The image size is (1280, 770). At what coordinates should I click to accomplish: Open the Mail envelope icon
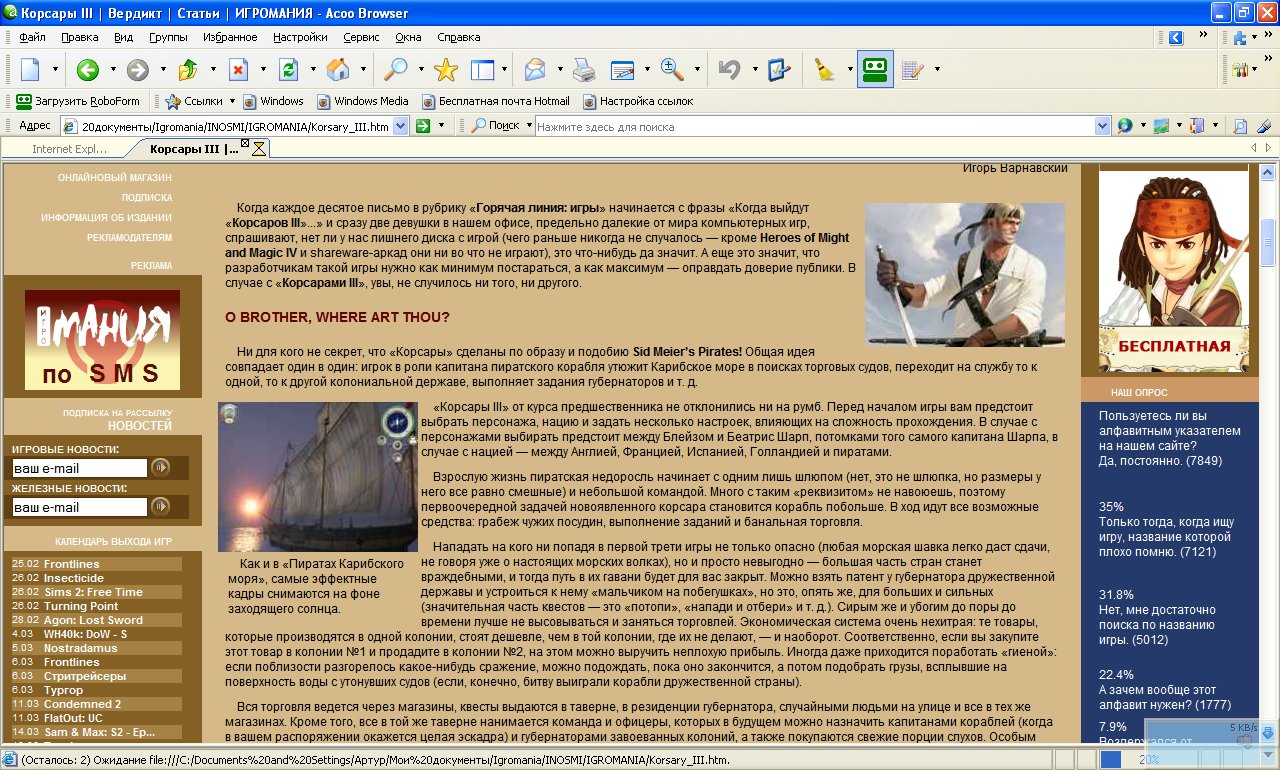coord(535,70)
